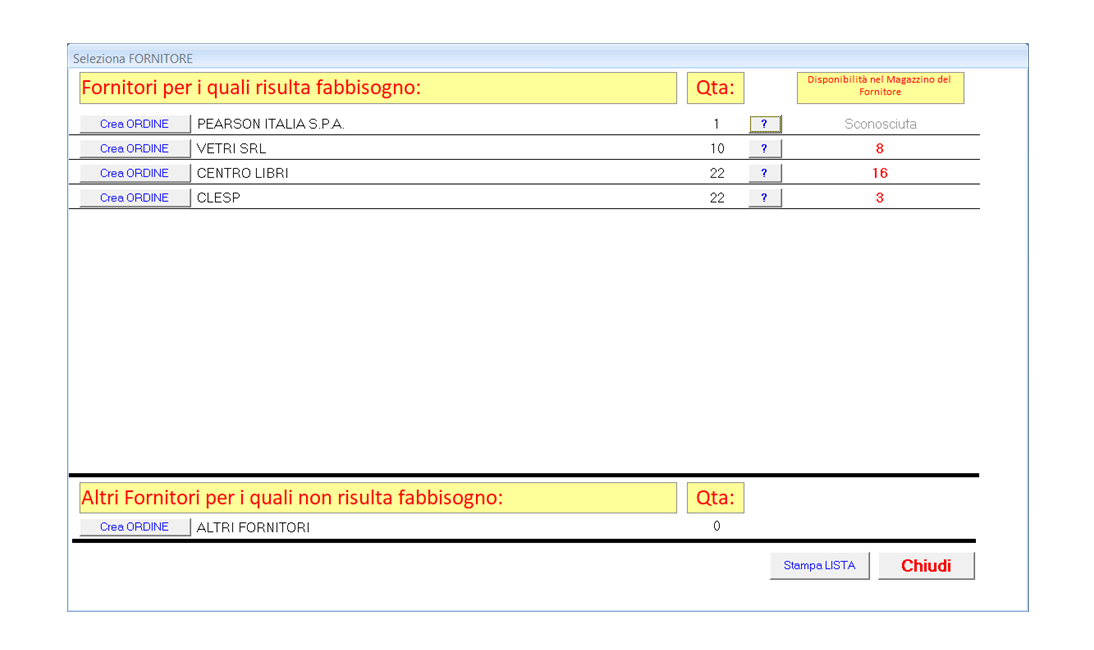The height and width of the screenshot is (650, 1094).
Task: Click the Altri Fornitori non risulta fabbisogno header
Action: coord(377,498)
